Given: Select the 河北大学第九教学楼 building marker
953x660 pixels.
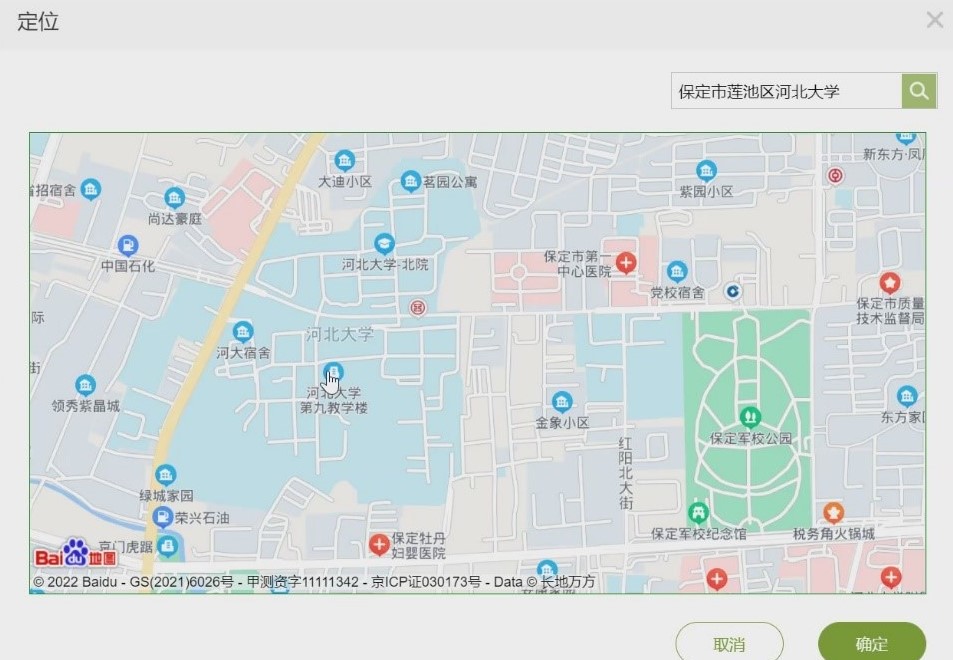Looking at the screenshot, I should [x=334, y=372].
